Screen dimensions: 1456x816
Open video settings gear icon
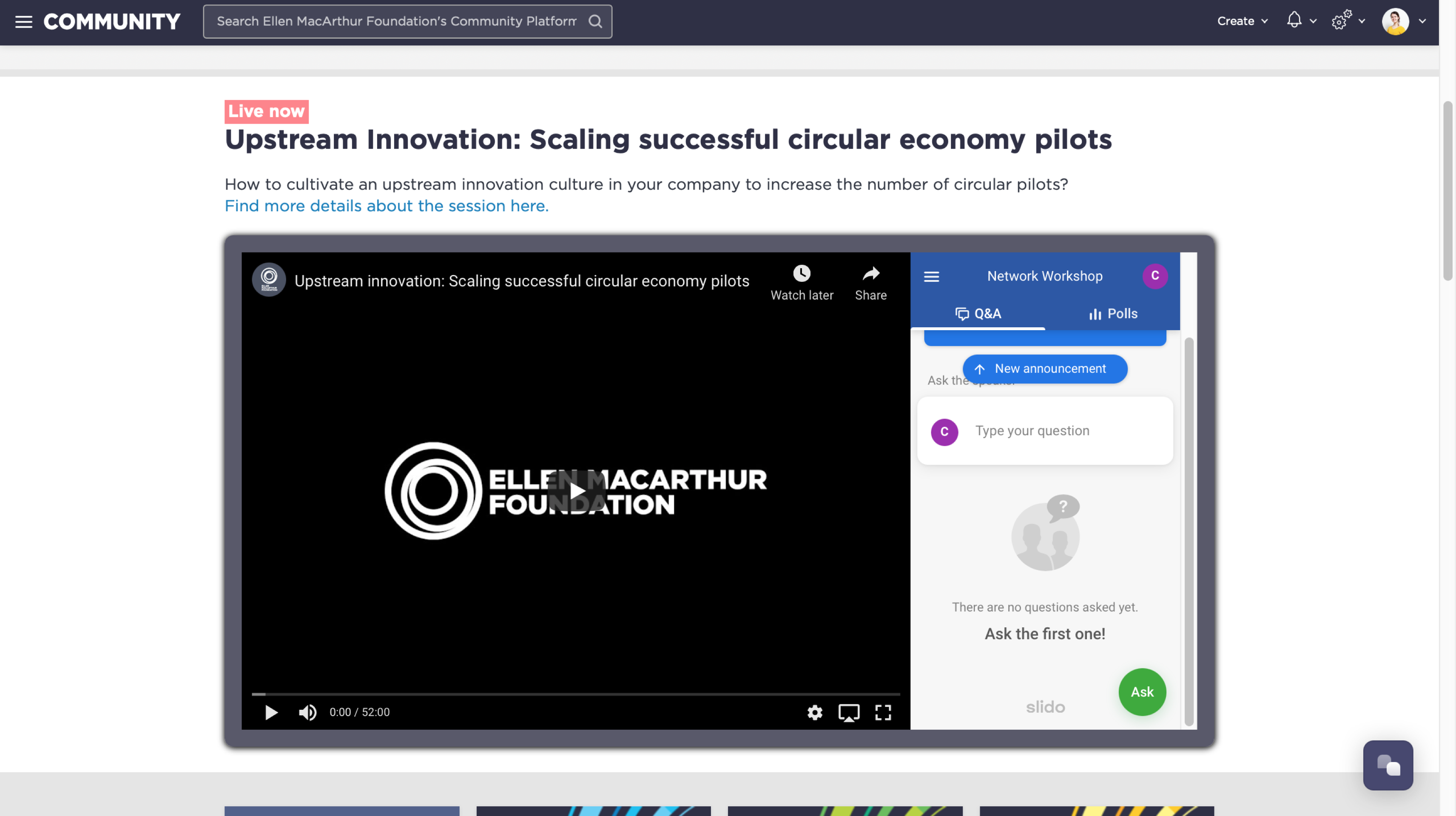(x=814, y=712)
